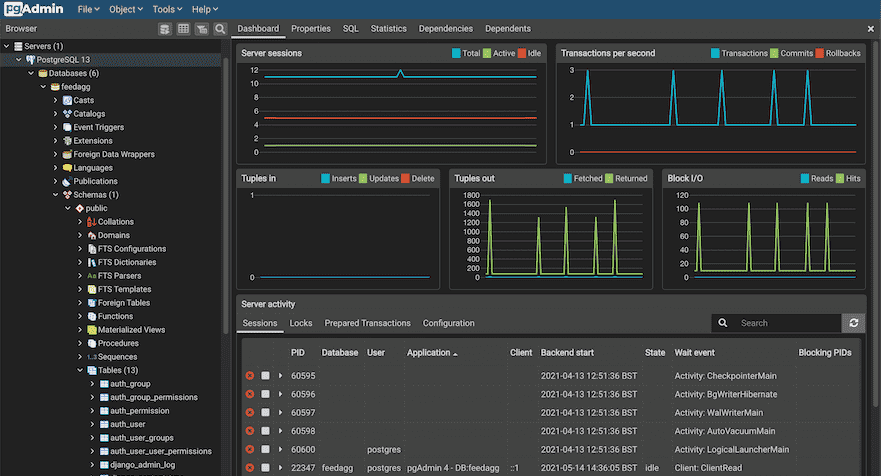Collapse the Tables (13) node

pos(80,370)
